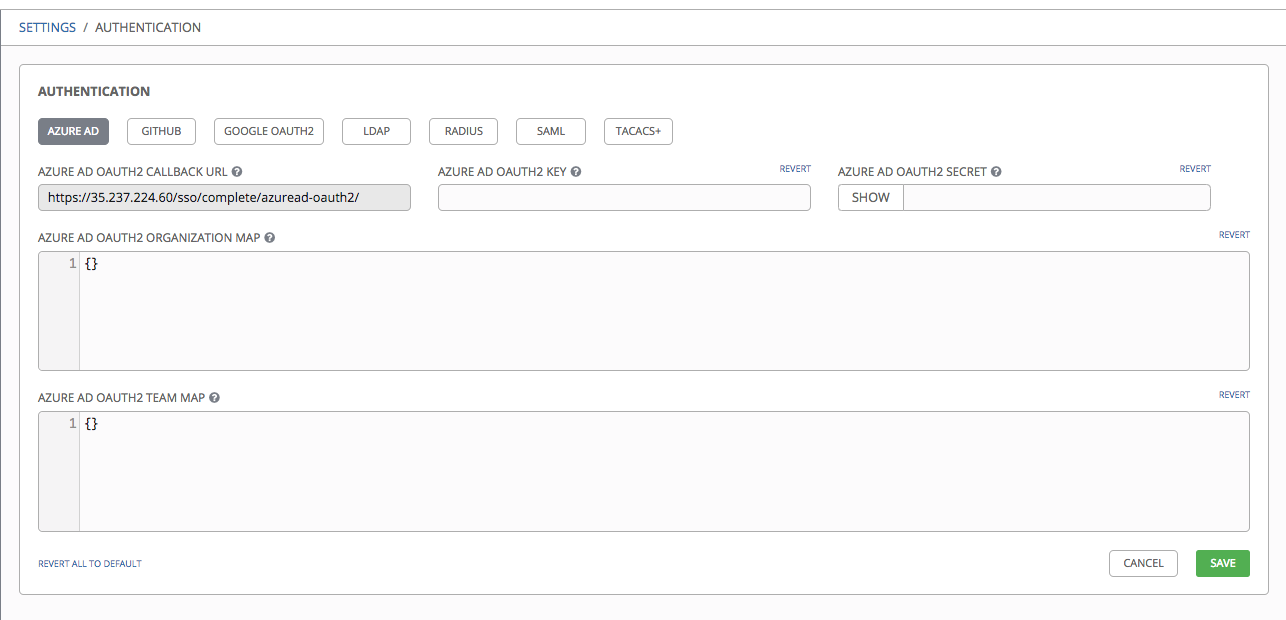Revert the Team Map setting
Viewport: 1286px width, 620px height.
1234,394
